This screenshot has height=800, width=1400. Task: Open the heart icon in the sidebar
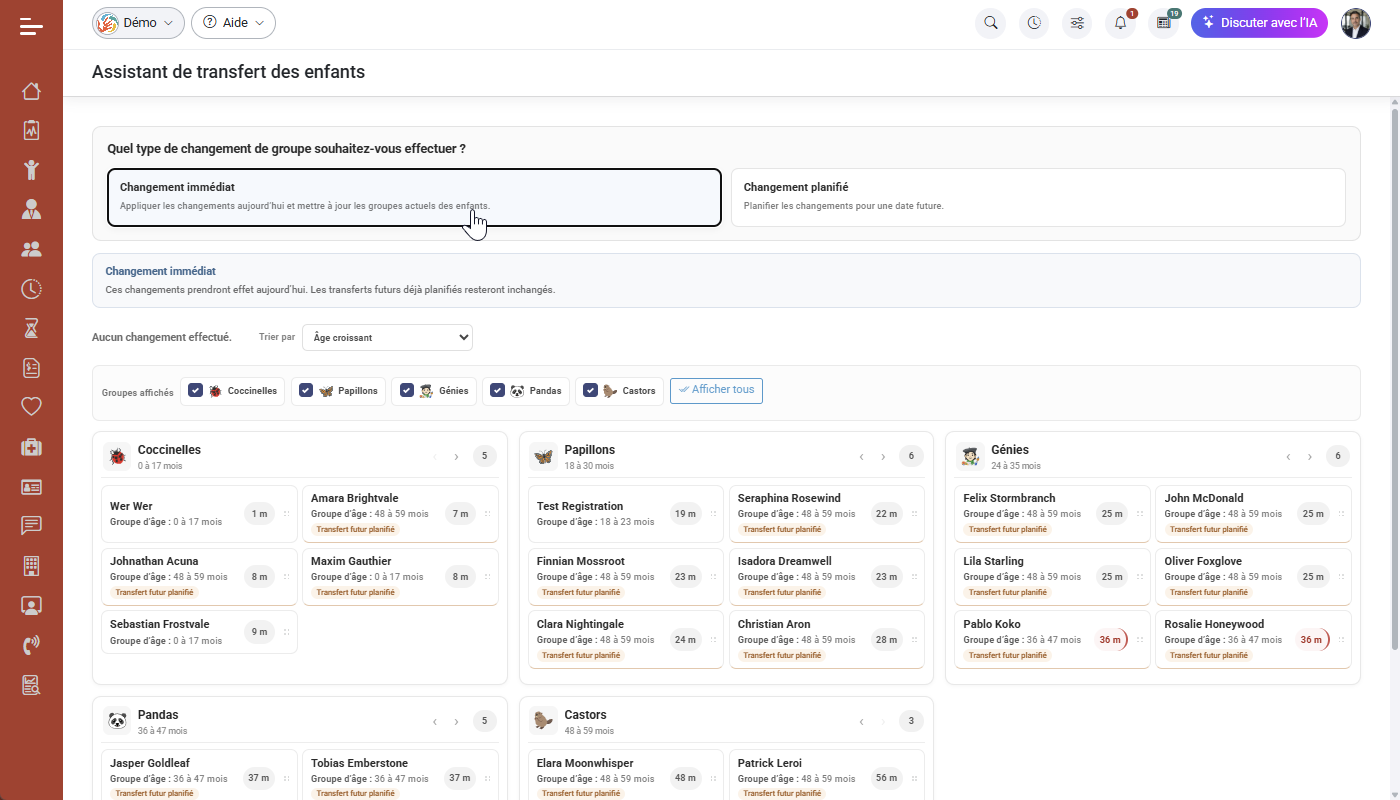(x=31, y=407)
